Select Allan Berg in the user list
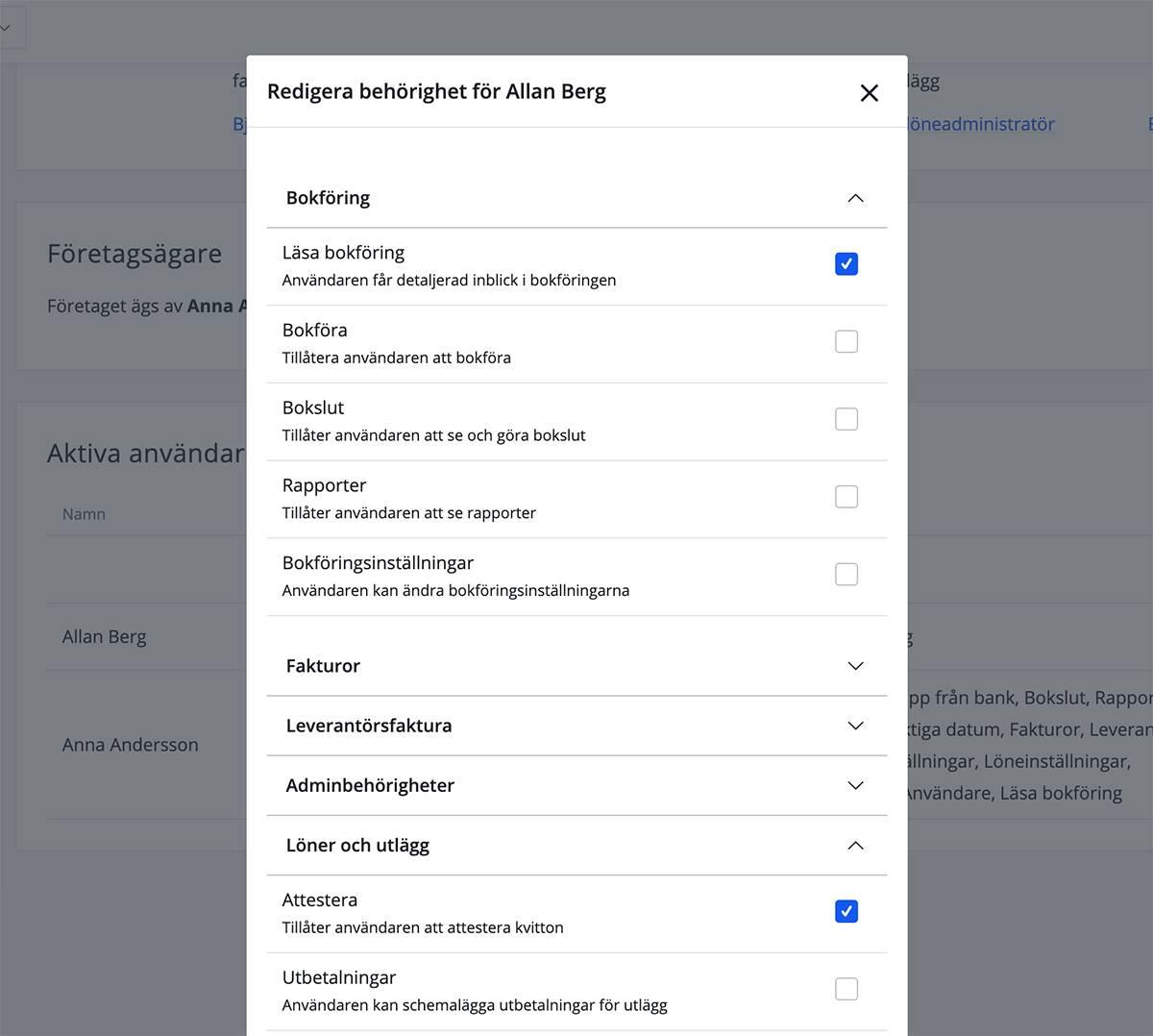 (105, 637)
